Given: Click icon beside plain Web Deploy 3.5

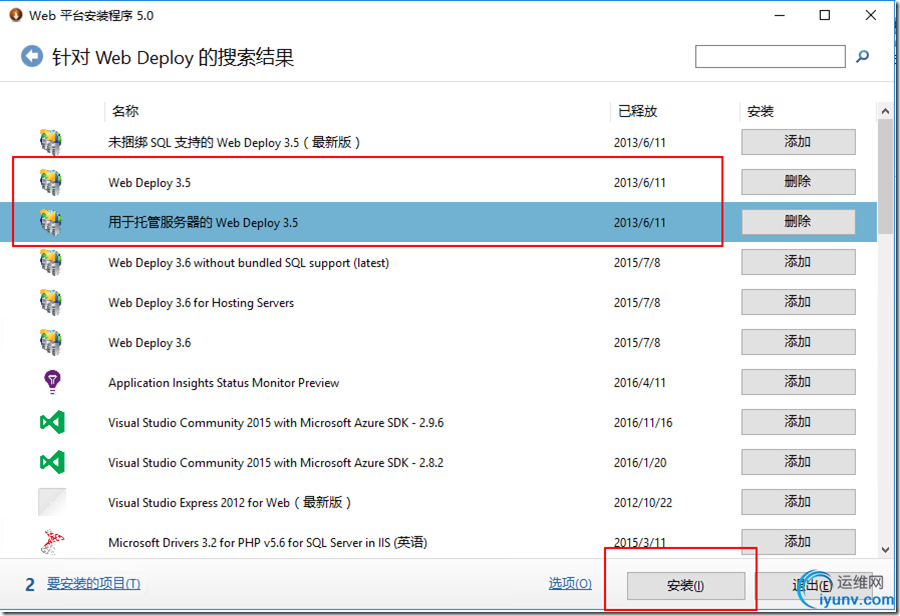Looking at the screenshot, I should 51,182.
